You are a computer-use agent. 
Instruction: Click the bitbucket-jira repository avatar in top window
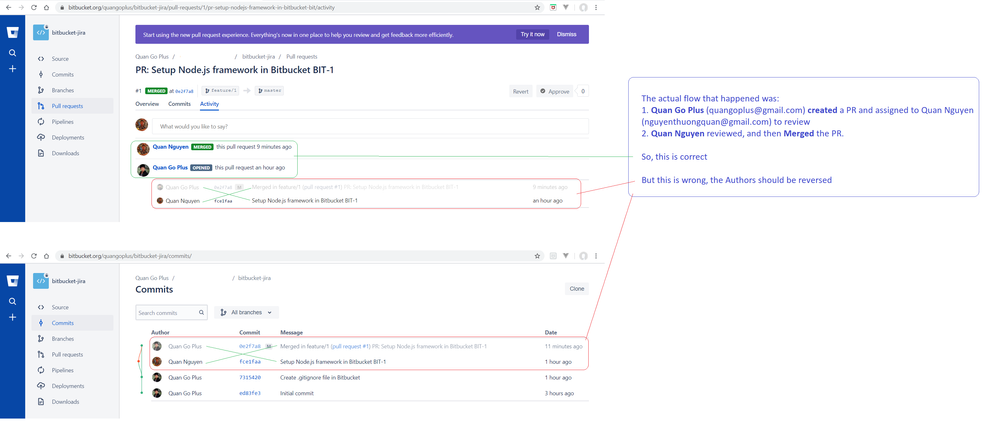tap(41, 33)
